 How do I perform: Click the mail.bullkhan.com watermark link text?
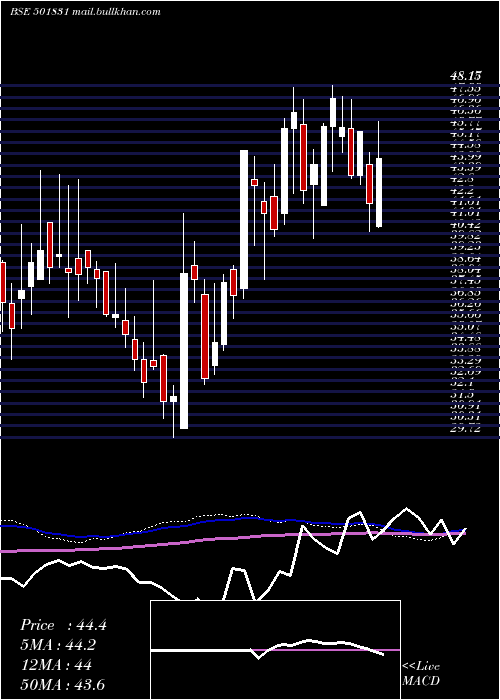[116, 12]
